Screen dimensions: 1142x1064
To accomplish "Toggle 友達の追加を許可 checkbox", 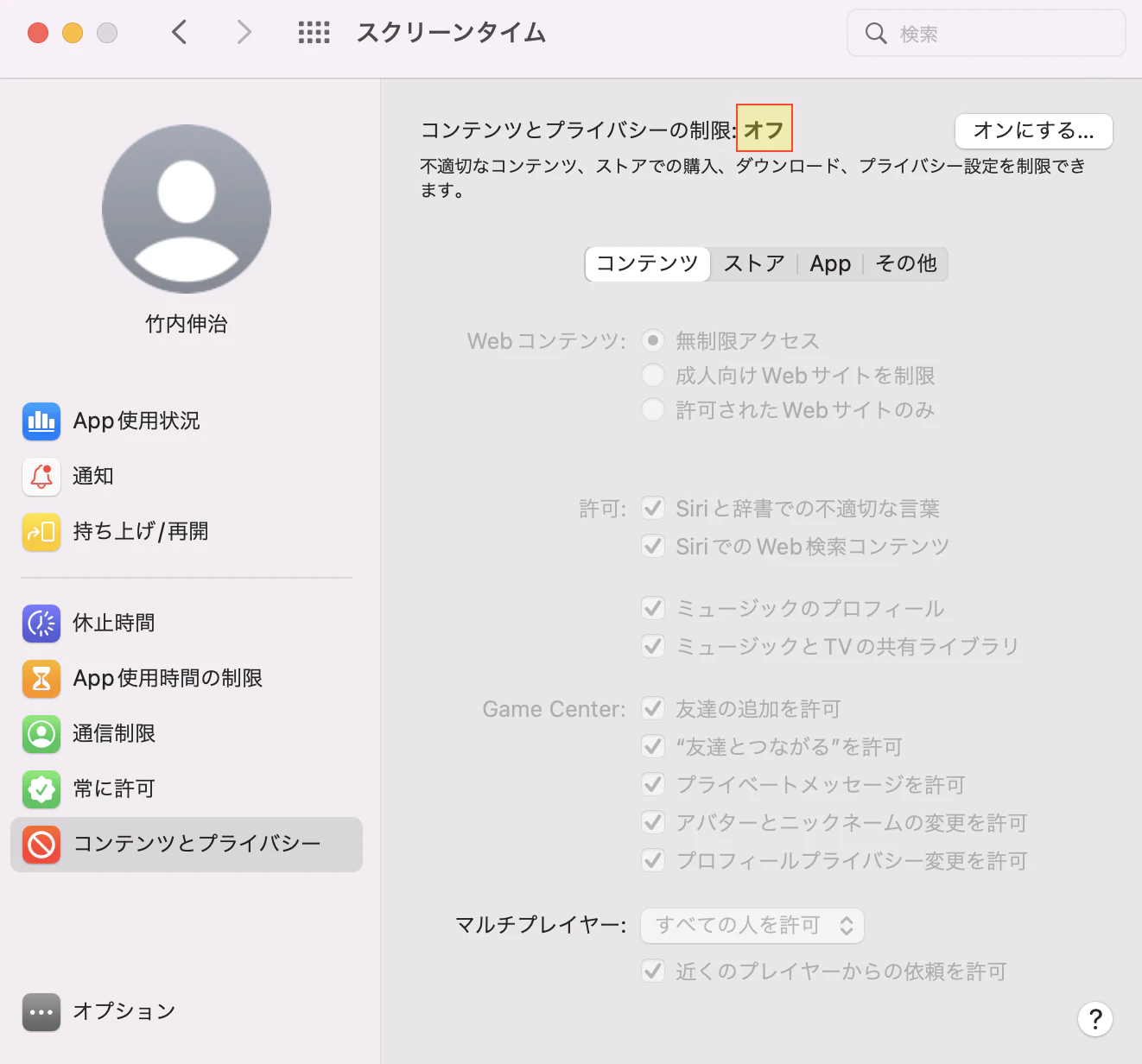I will 653,708.
